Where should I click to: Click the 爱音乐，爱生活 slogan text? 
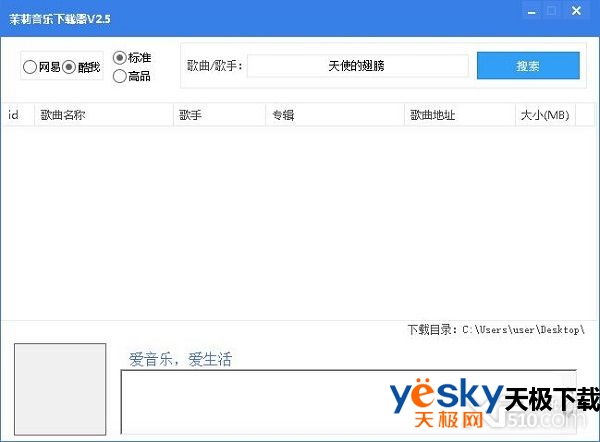click(180, 359)
